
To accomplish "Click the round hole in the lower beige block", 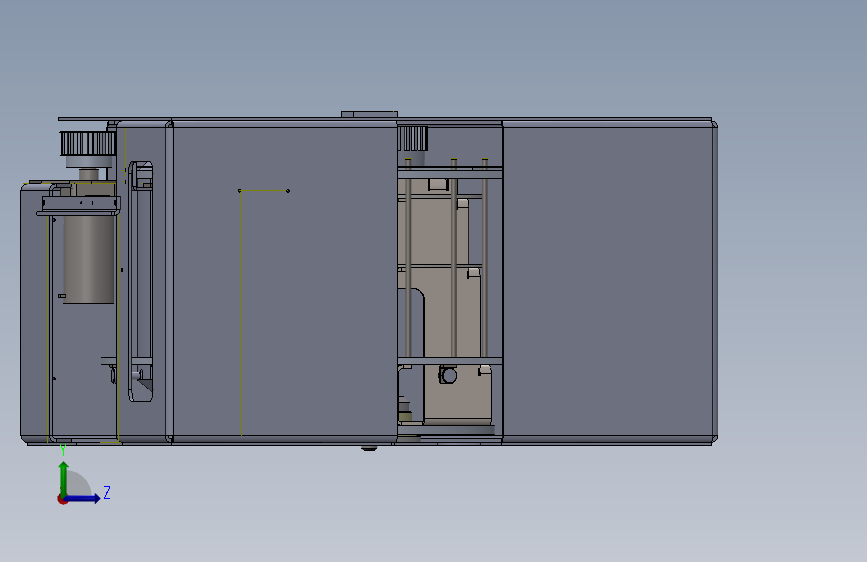I will pyautogui.click(x=448, y=376).
